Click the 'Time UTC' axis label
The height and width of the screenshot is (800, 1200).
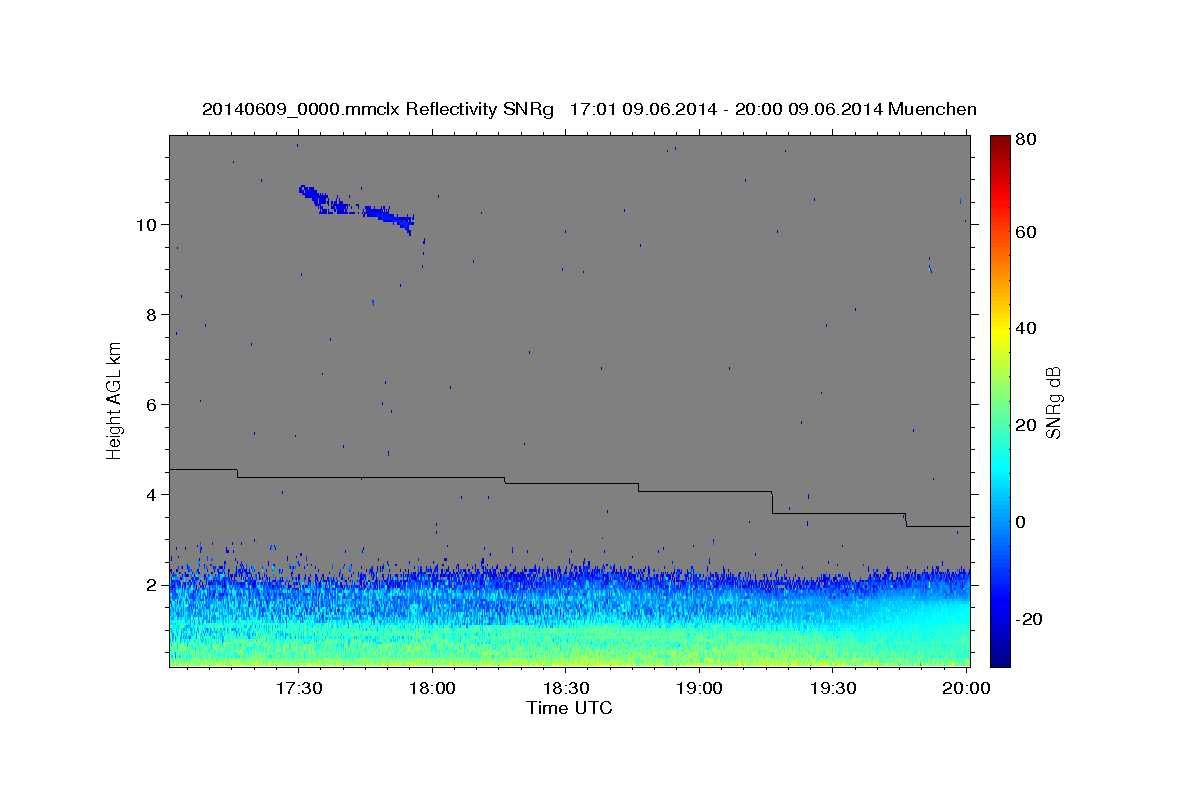[569, 709]
